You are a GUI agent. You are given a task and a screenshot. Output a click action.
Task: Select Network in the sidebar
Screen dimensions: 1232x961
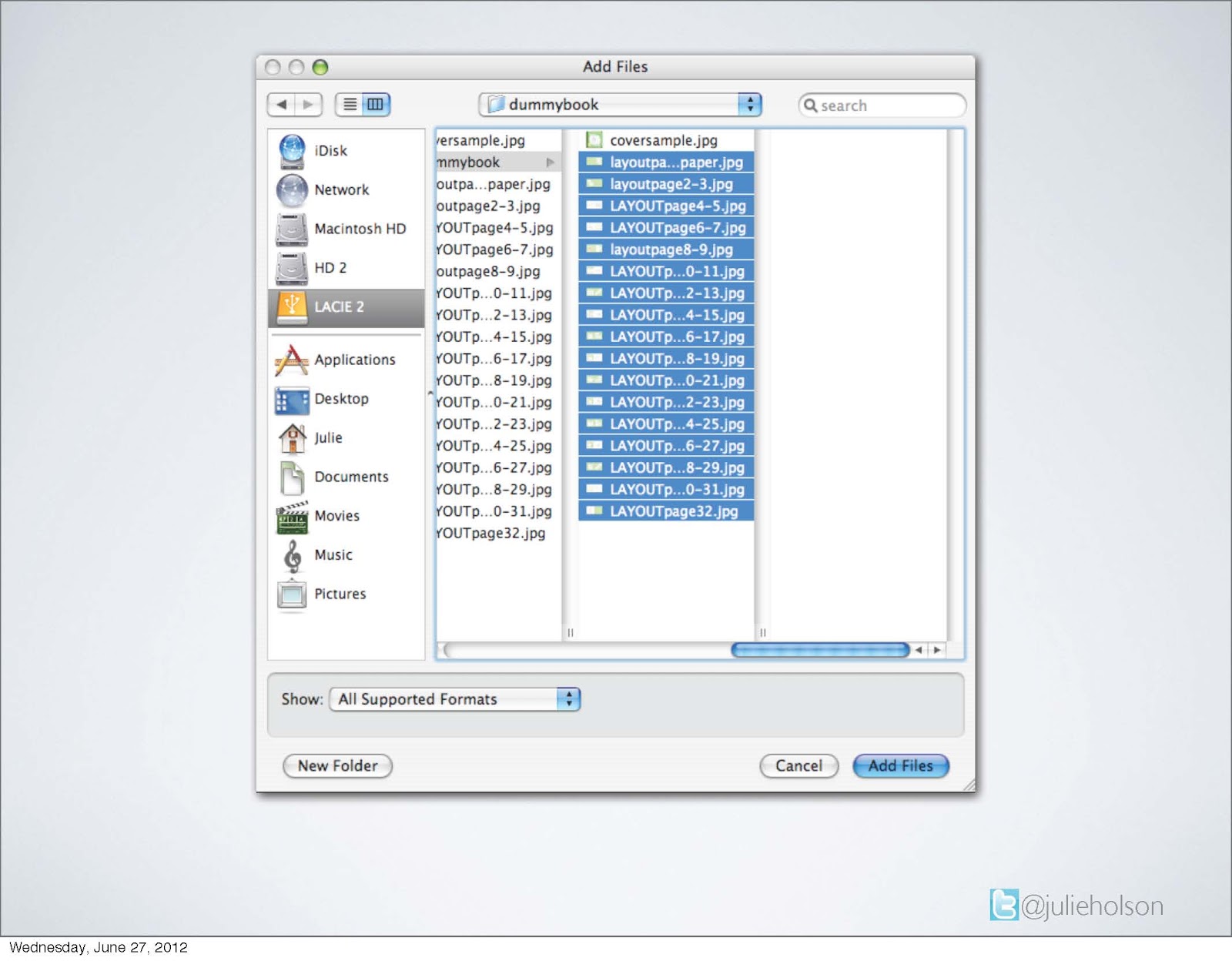click(x=346, y=189)
